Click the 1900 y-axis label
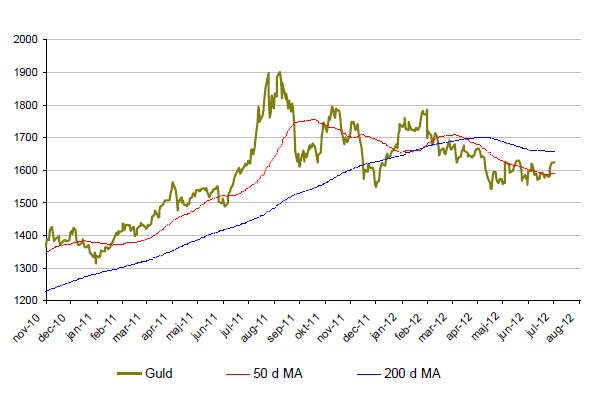 point(26,73)
